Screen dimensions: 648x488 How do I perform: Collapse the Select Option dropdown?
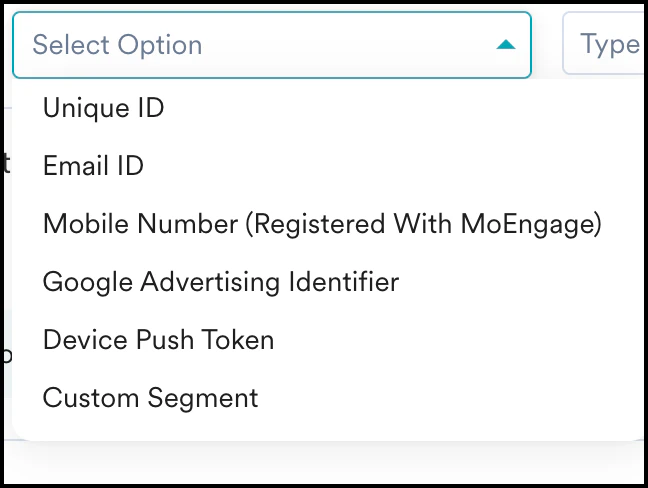click(x=506, y=45)
